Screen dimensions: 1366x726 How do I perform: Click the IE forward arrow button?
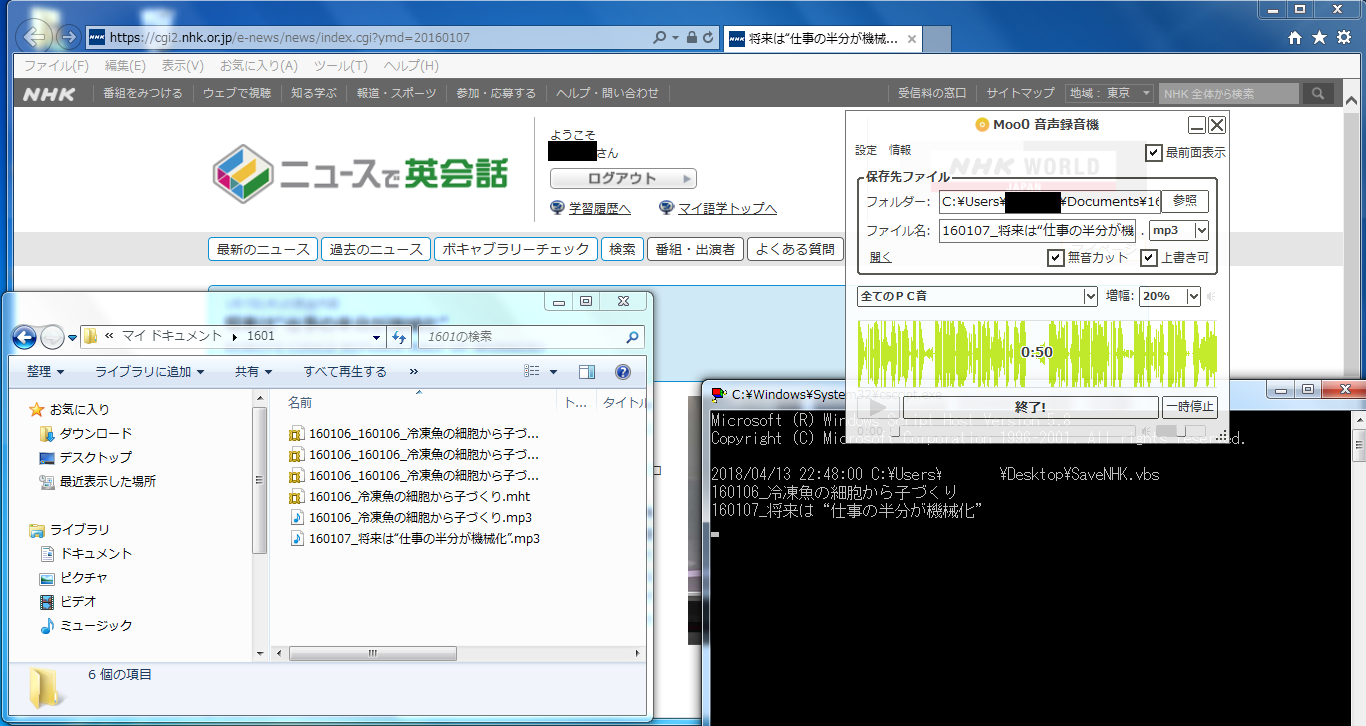coord(68,37)
